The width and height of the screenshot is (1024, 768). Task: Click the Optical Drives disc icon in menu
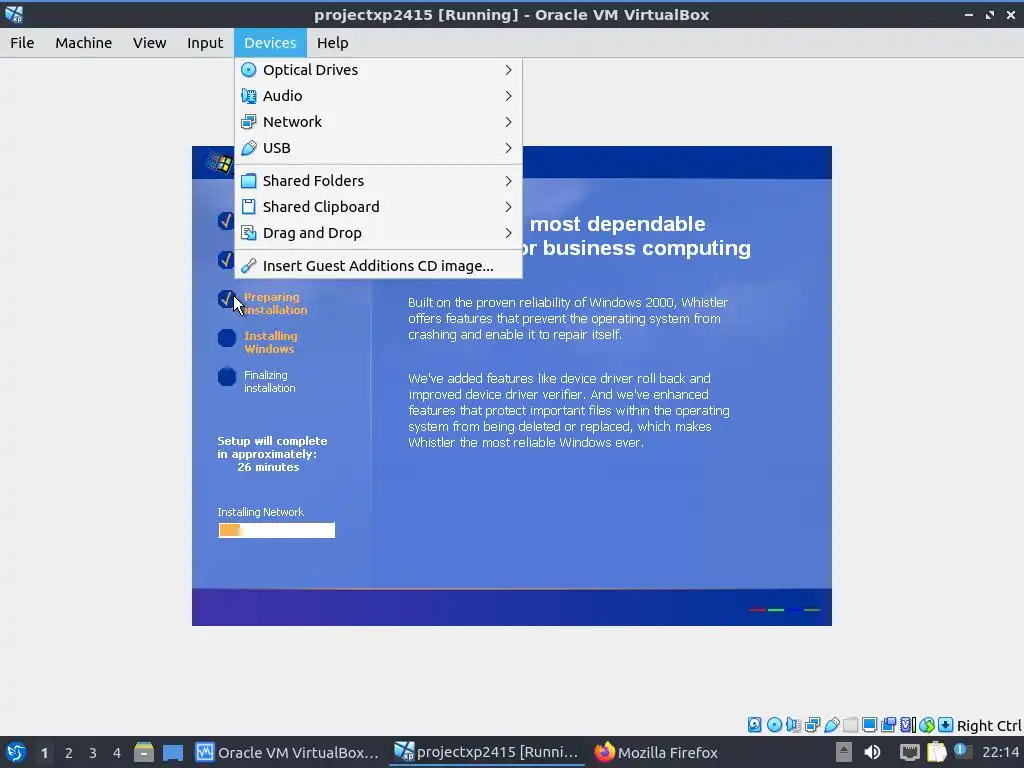[x=249, y=70]
